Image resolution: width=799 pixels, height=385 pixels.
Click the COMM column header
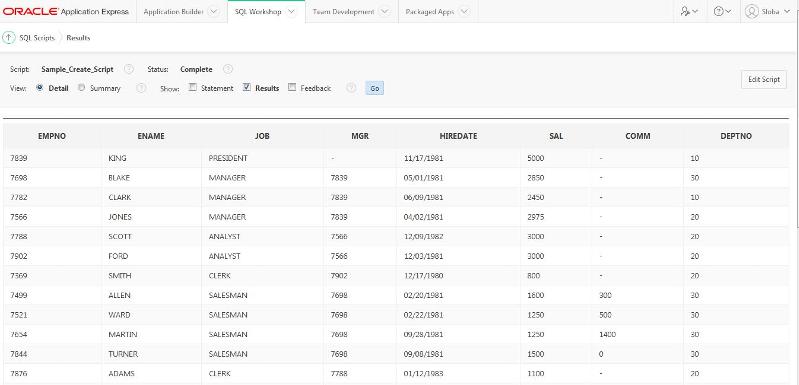coord(637,136)
